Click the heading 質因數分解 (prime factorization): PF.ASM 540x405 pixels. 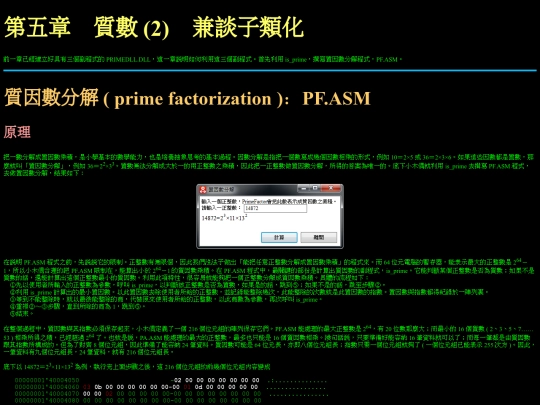(187, 98)
